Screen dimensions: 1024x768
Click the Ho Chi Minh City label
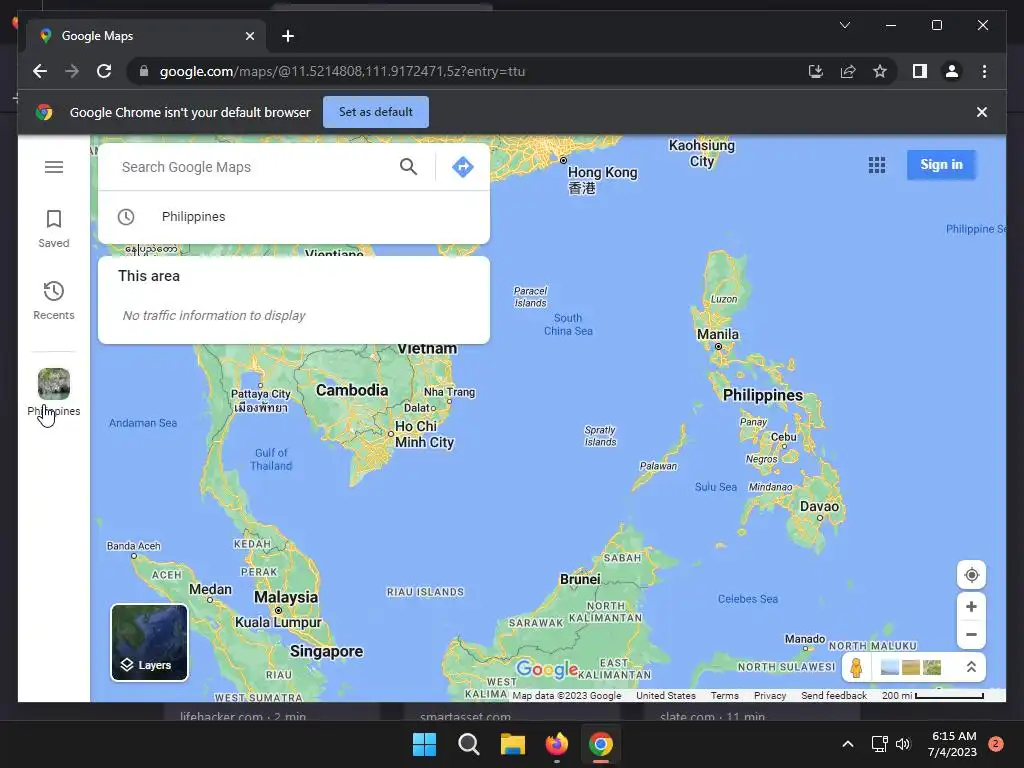424,434
